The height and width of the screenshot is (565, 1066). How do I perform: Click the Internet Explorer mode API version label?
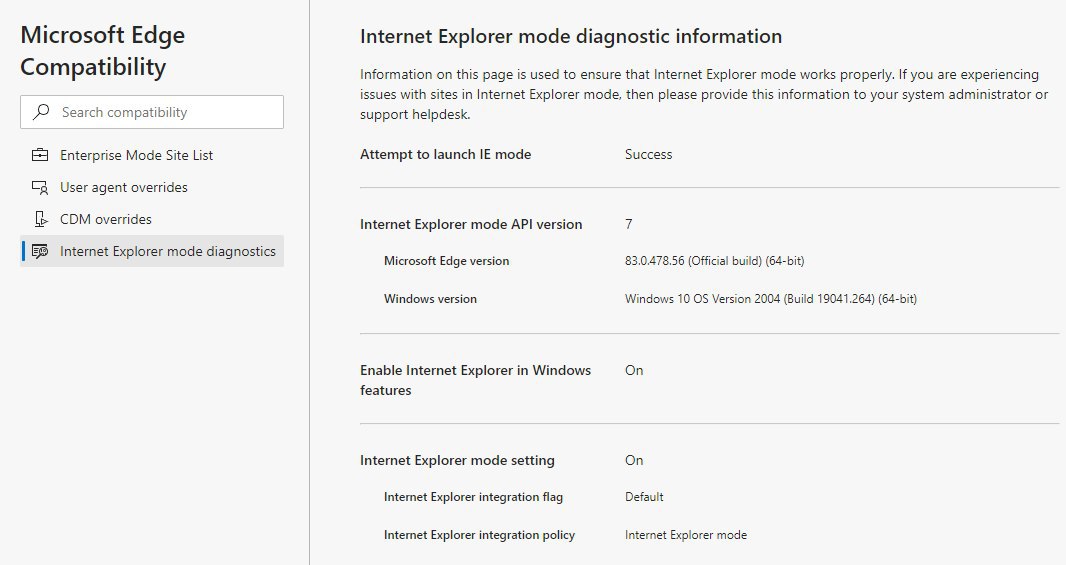point(470,224)
